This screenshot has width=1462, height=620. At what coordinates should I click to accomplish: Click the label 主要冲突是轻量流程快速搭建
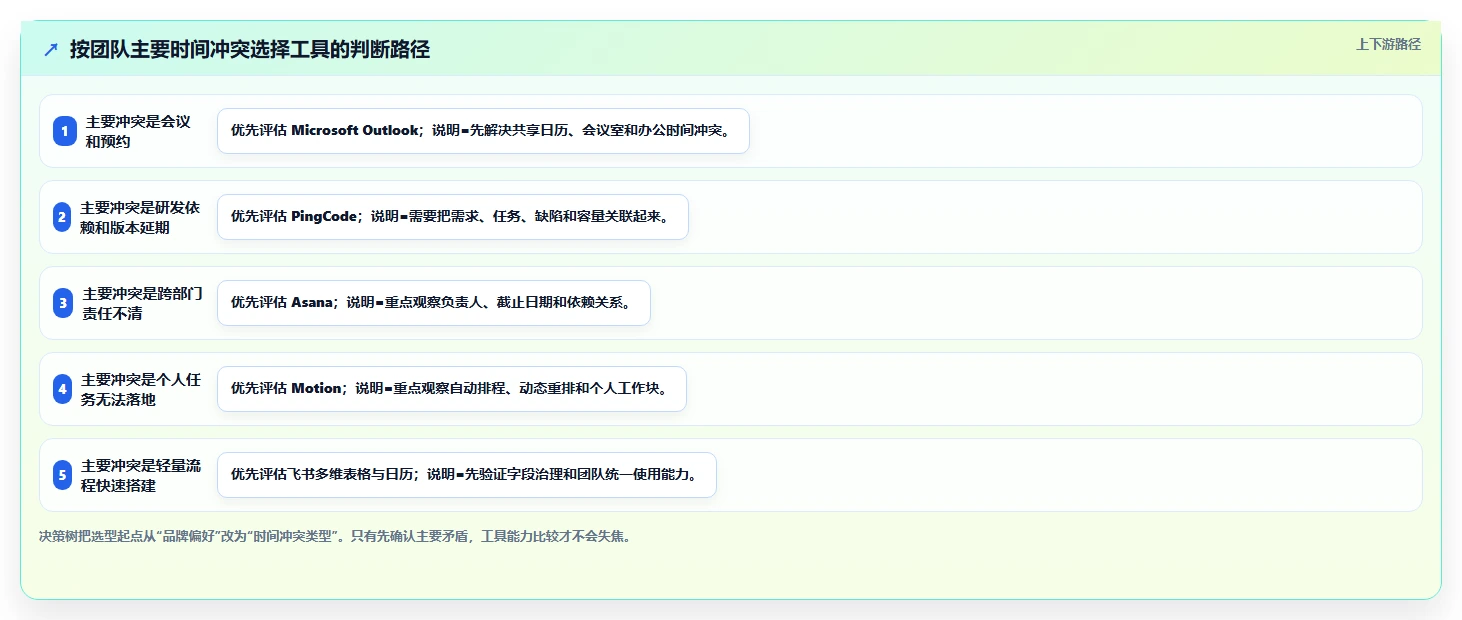pos(141,475)
